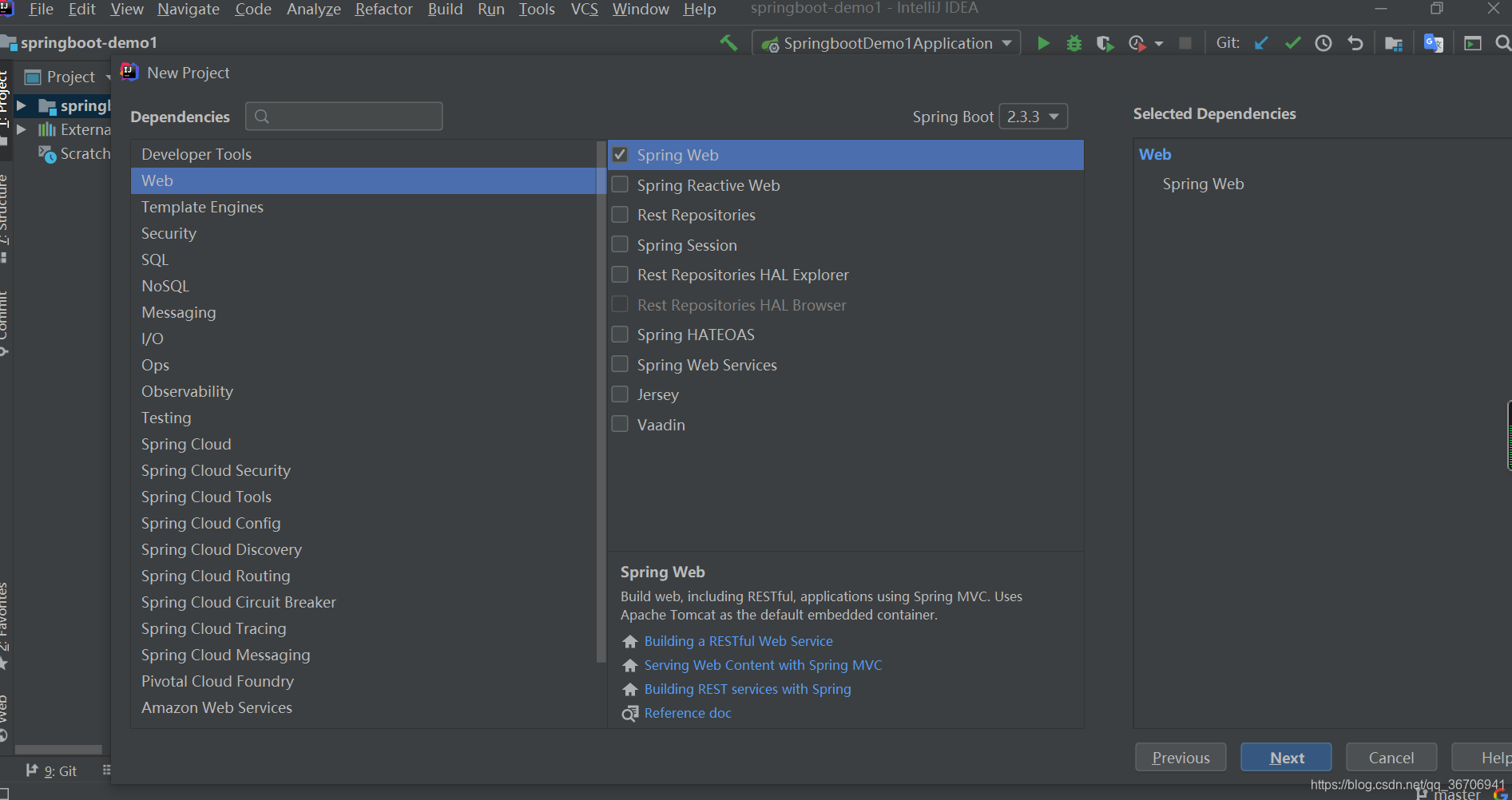Click the Build project hammer icon
Screen dimensions: 1512x800
click(x=728, y=43)
